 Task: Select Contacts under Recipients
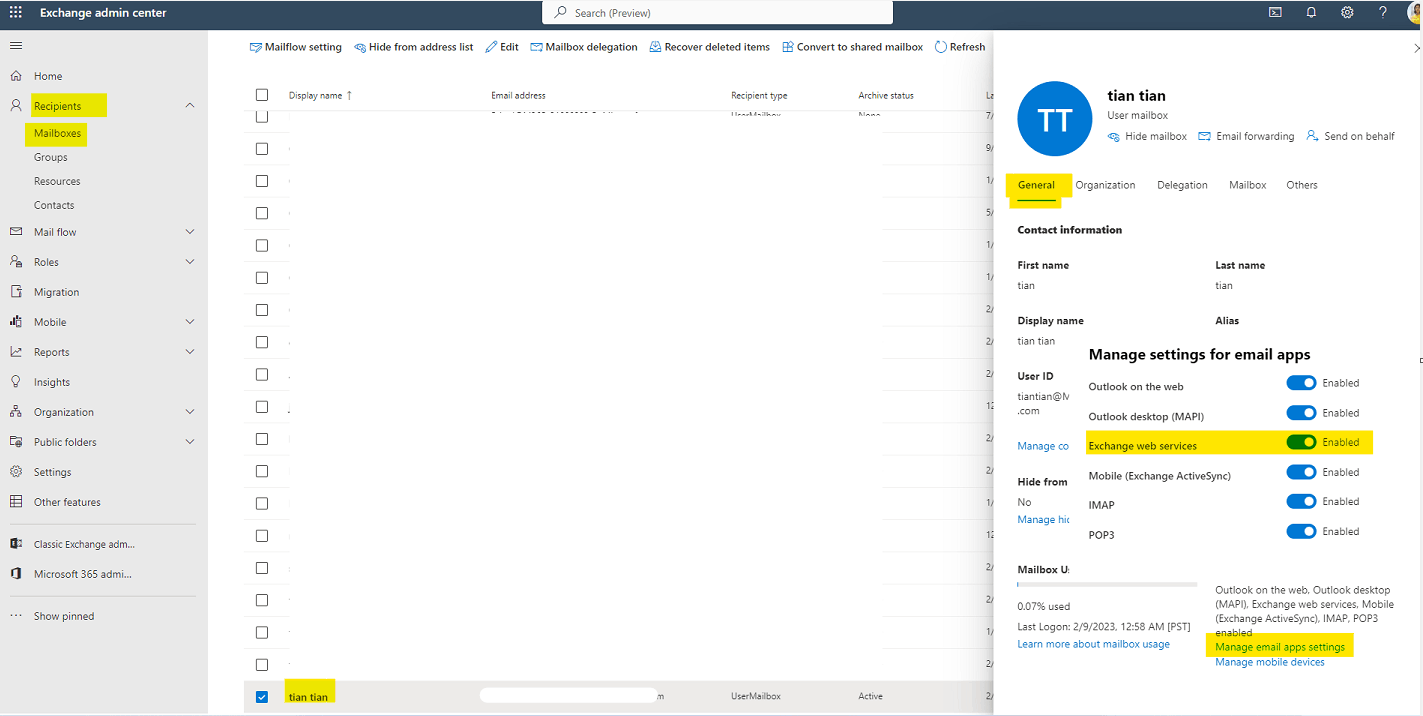pyautogui.click(x=54, y=205)
